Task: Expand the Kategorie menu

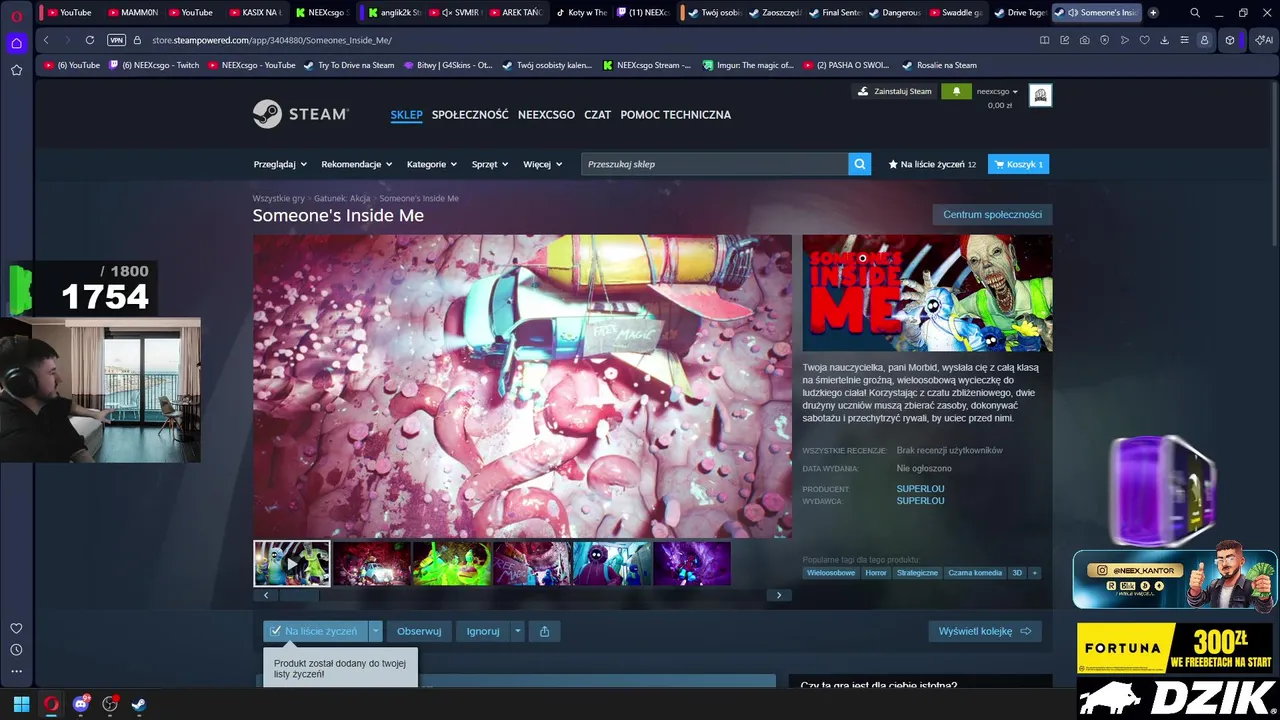Action: (x=432, y=164)
